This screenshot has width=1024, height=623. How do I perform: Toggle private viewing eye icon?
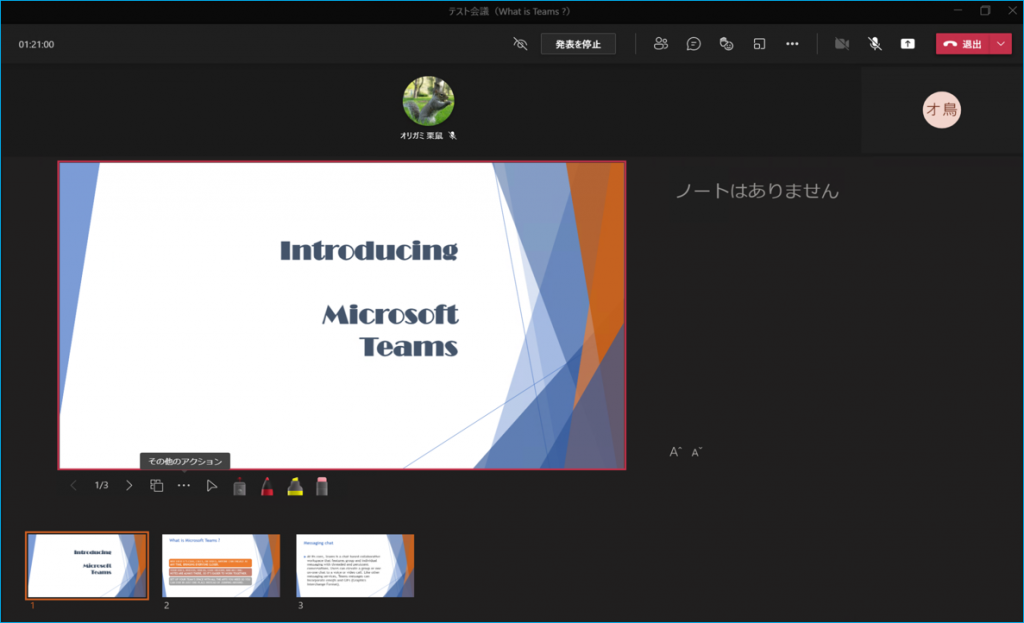click(x=519, y=44)
